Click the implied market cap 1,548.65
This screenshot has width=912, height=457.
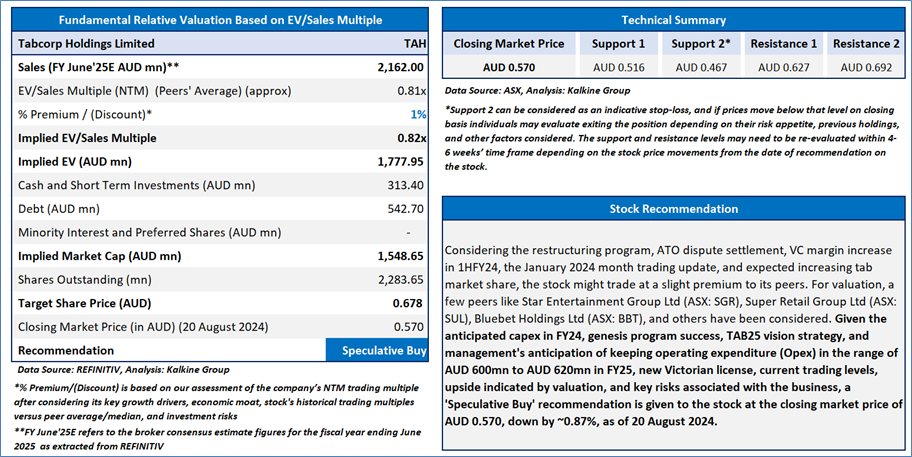point(400,256)
